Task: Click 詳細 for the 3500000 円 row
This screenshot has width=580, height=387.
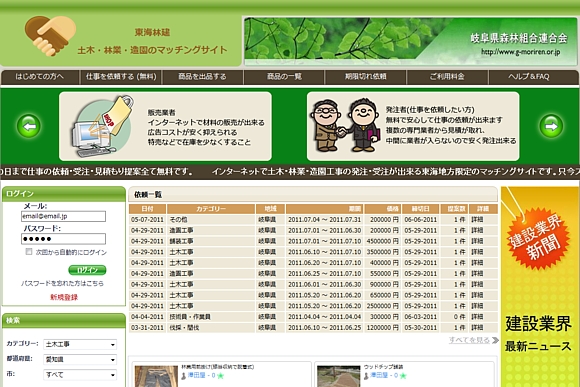Action: 477,252
